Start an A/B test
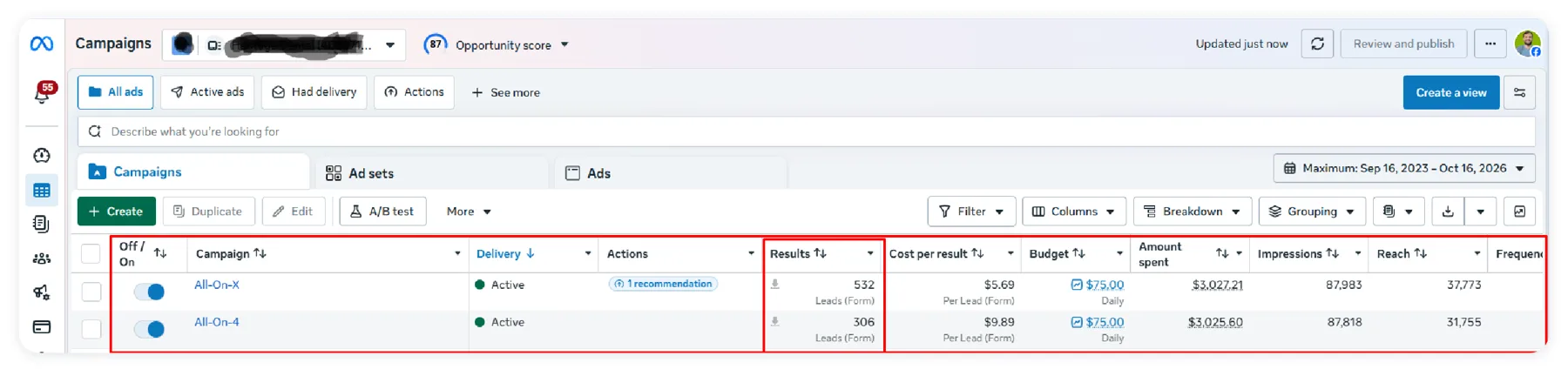1568x376 pixels. [382, 211]
